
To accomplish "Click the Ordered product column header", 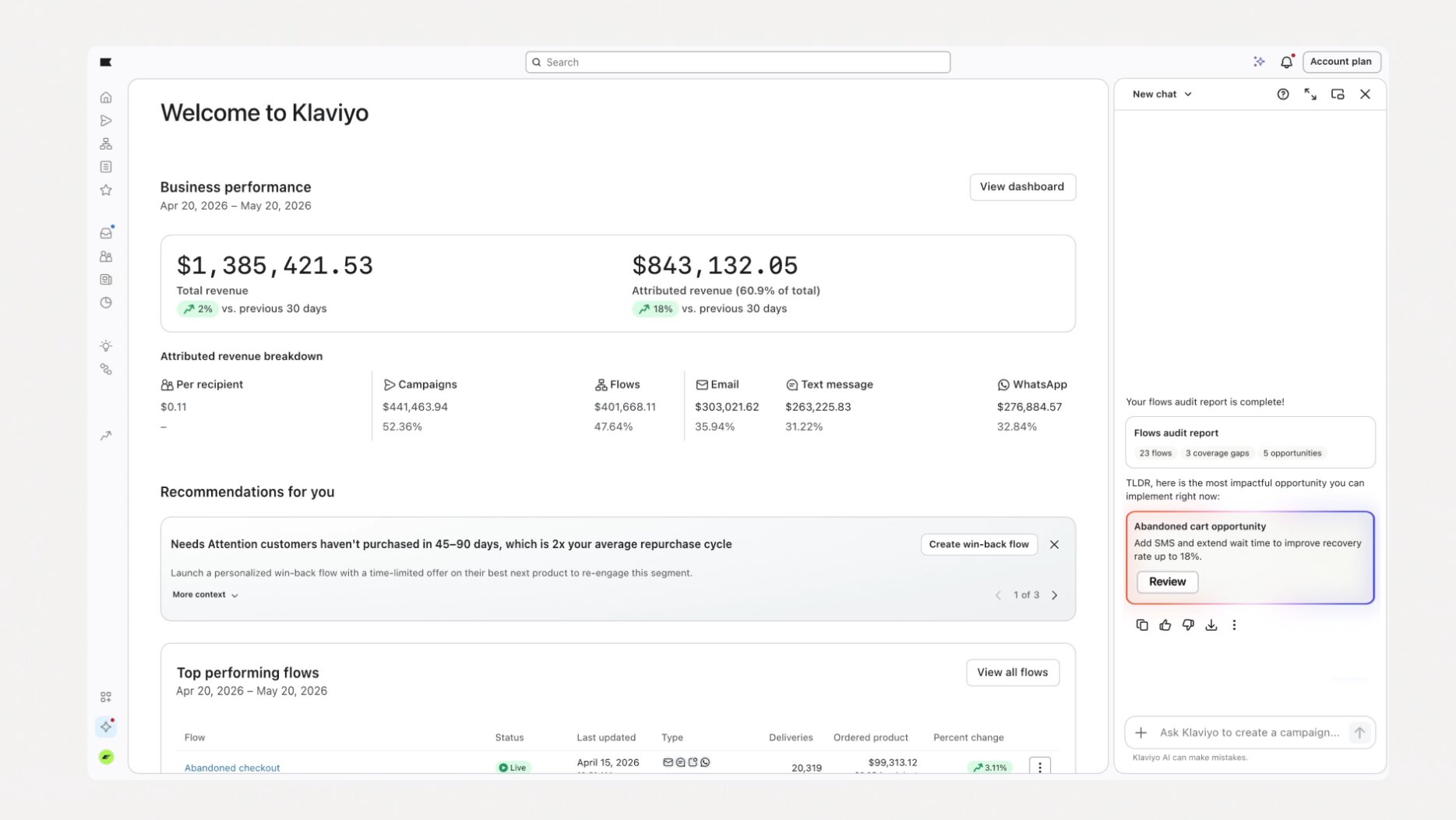I will [870, 737].
